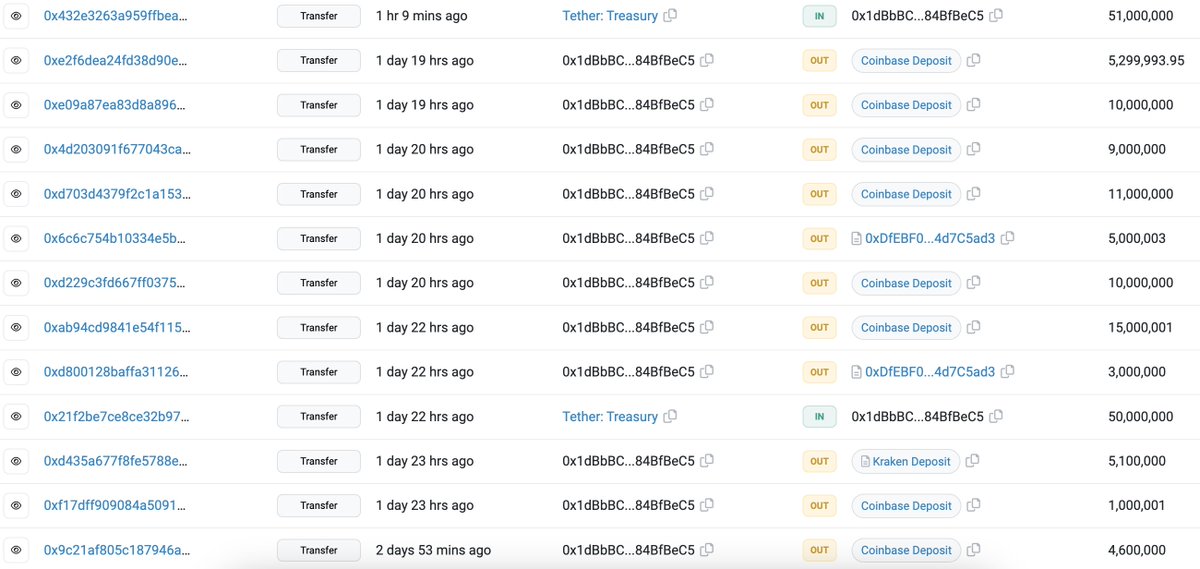Copy Tether: Treasury address in 50,000,000 row
This screenshot has height=569, width=1200.
tap(670, 416)
